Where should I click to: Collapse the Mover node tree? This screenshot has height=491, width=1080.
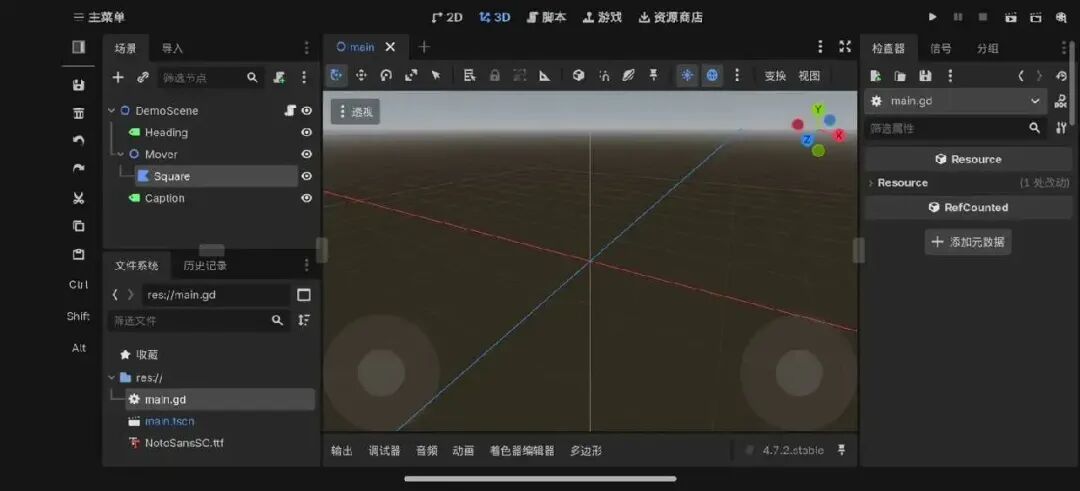(121, 154)
